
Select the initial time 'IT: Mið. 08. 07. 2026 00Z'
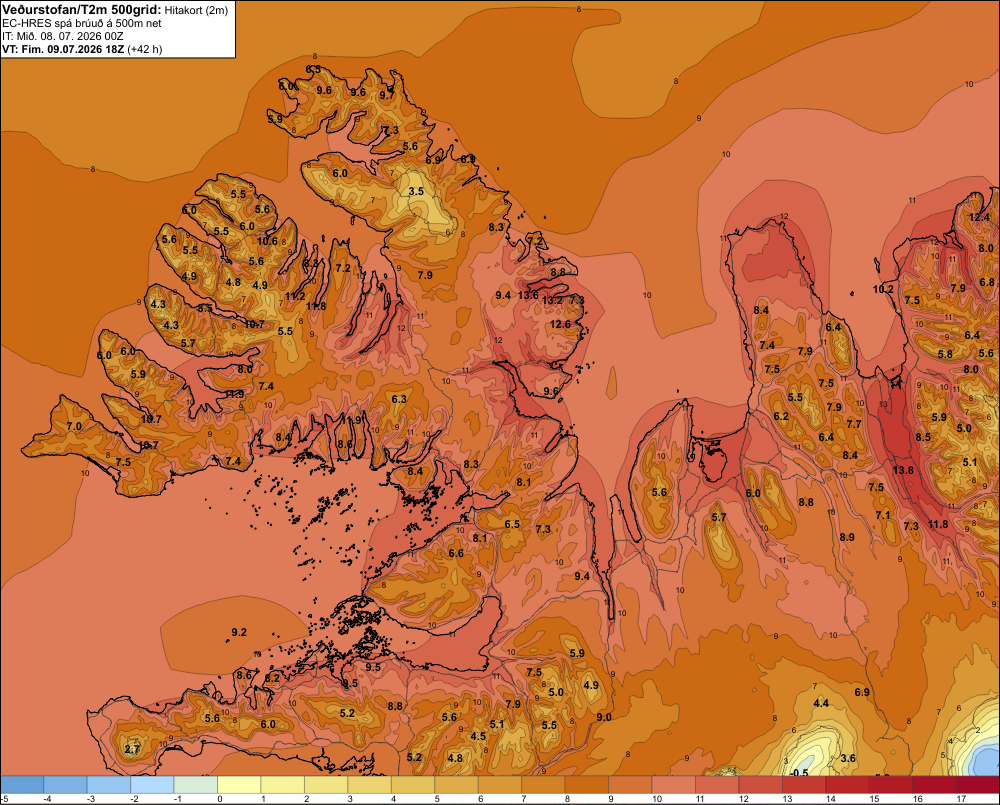[x=62, y=36]
